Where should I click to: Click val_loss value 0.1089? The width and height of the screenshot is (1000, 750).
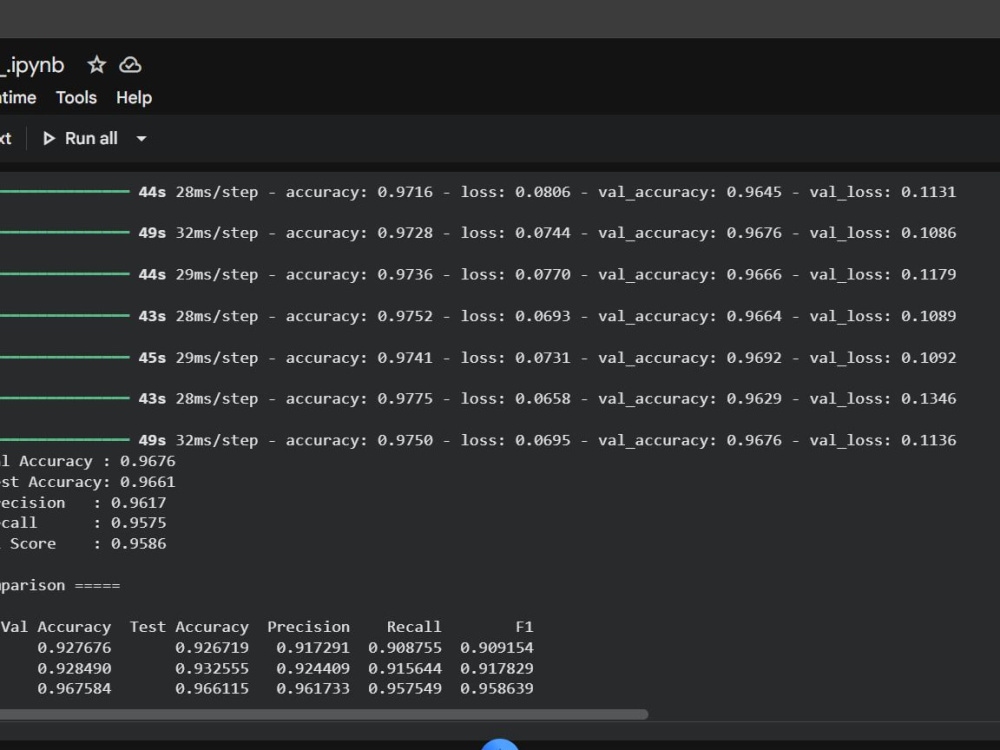pyautogui.click(x=928, y=316)
